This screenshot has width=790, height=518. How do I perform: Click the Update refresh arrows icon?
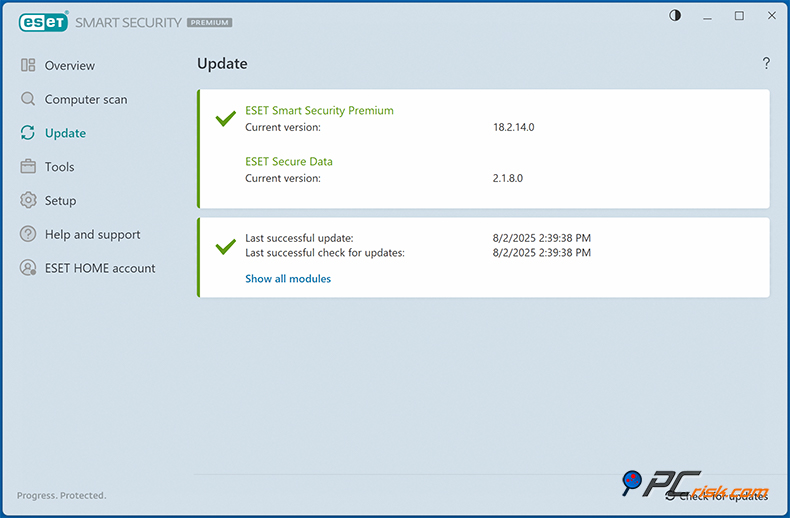tap(28, 133)
